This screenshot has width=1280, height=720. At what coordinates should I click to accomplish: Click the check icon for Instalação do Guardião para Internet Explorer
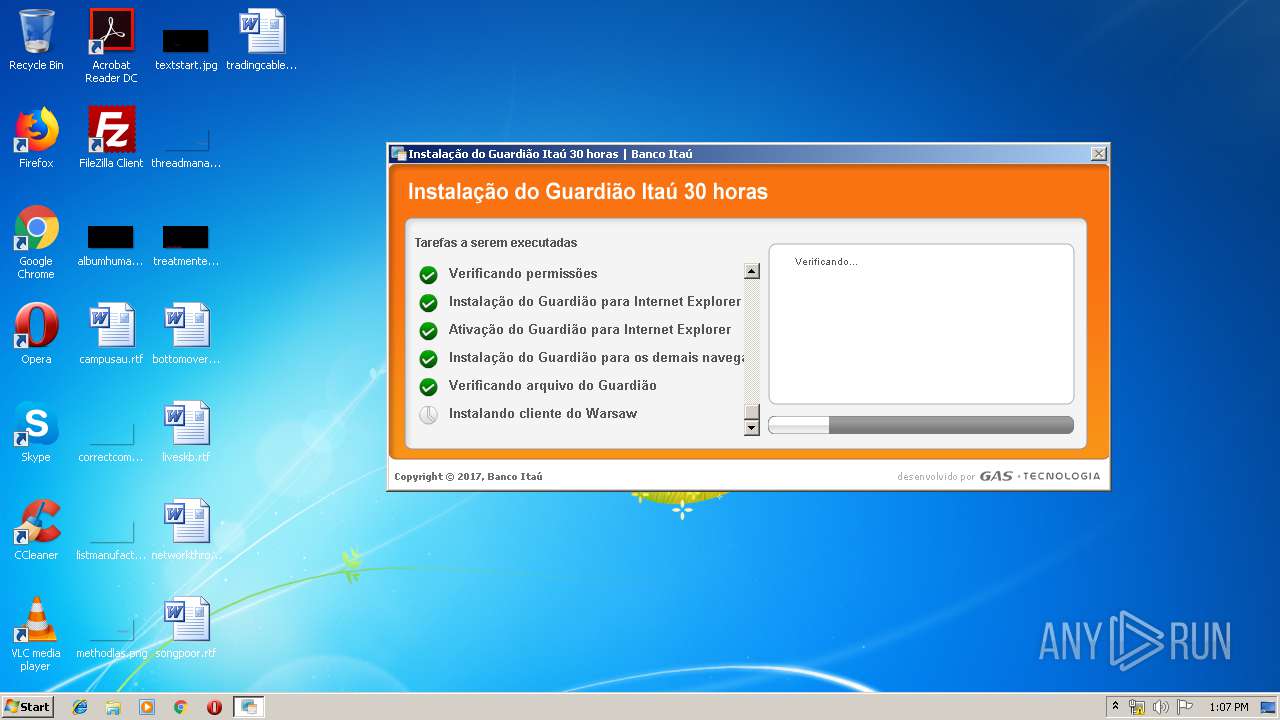tap(428, 303)
